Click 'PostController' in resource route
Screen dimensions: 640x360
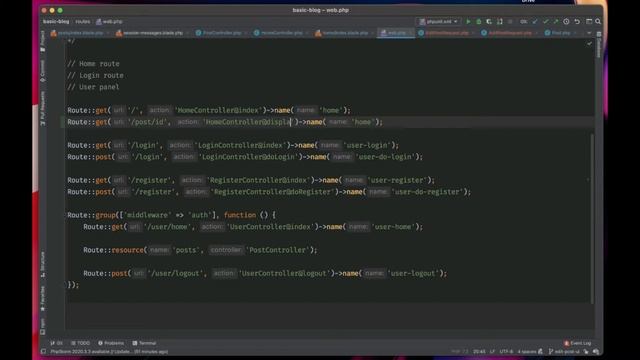[278, 250]
